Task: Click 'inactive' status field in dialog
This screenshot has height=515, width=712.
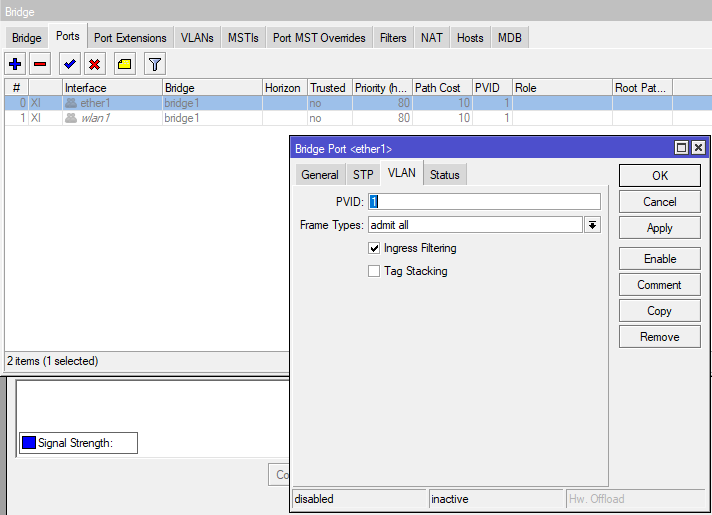Action: (x=496, y=499)
